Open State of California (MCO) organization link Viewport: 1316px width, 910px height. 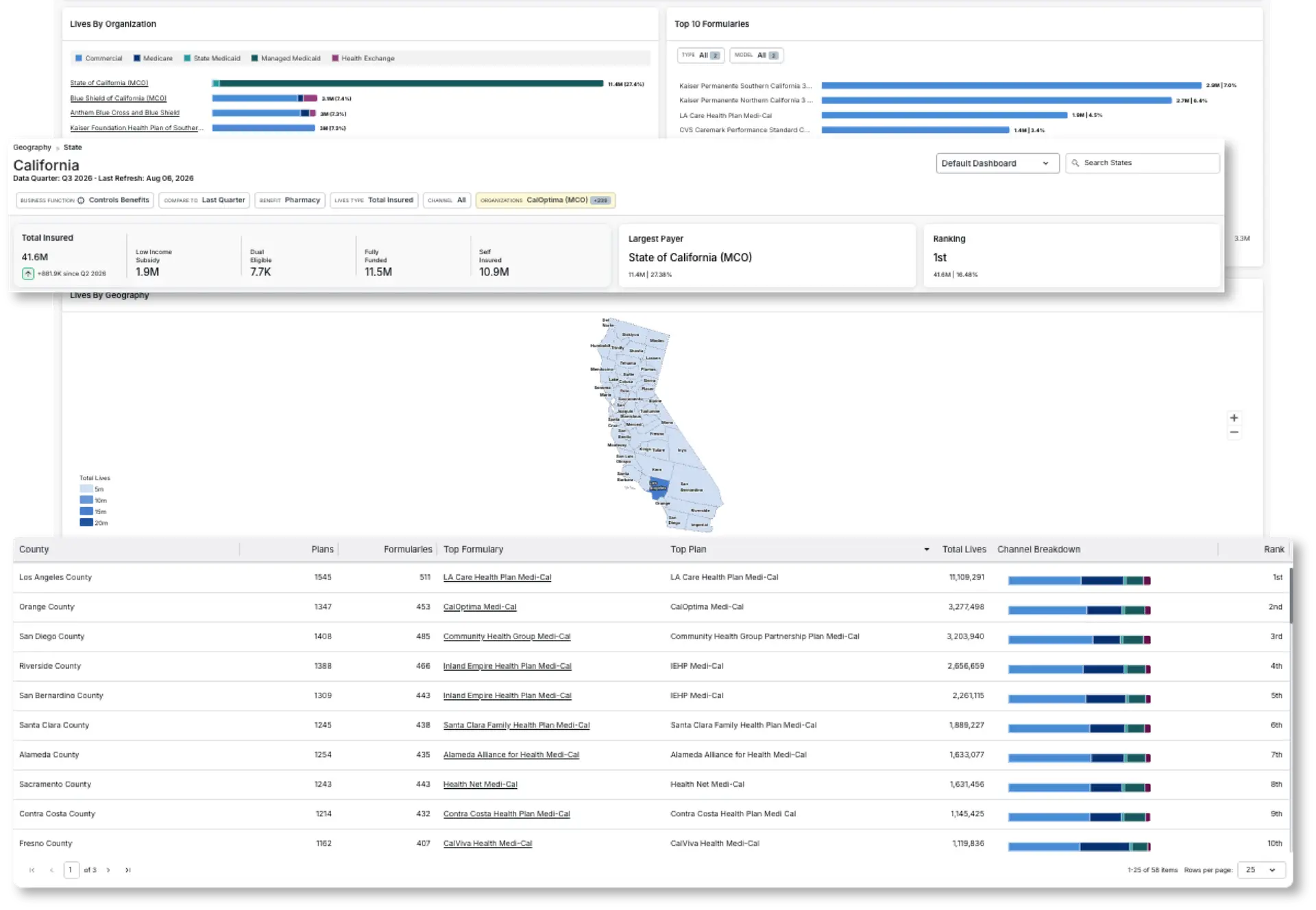(x=109, y=83)
